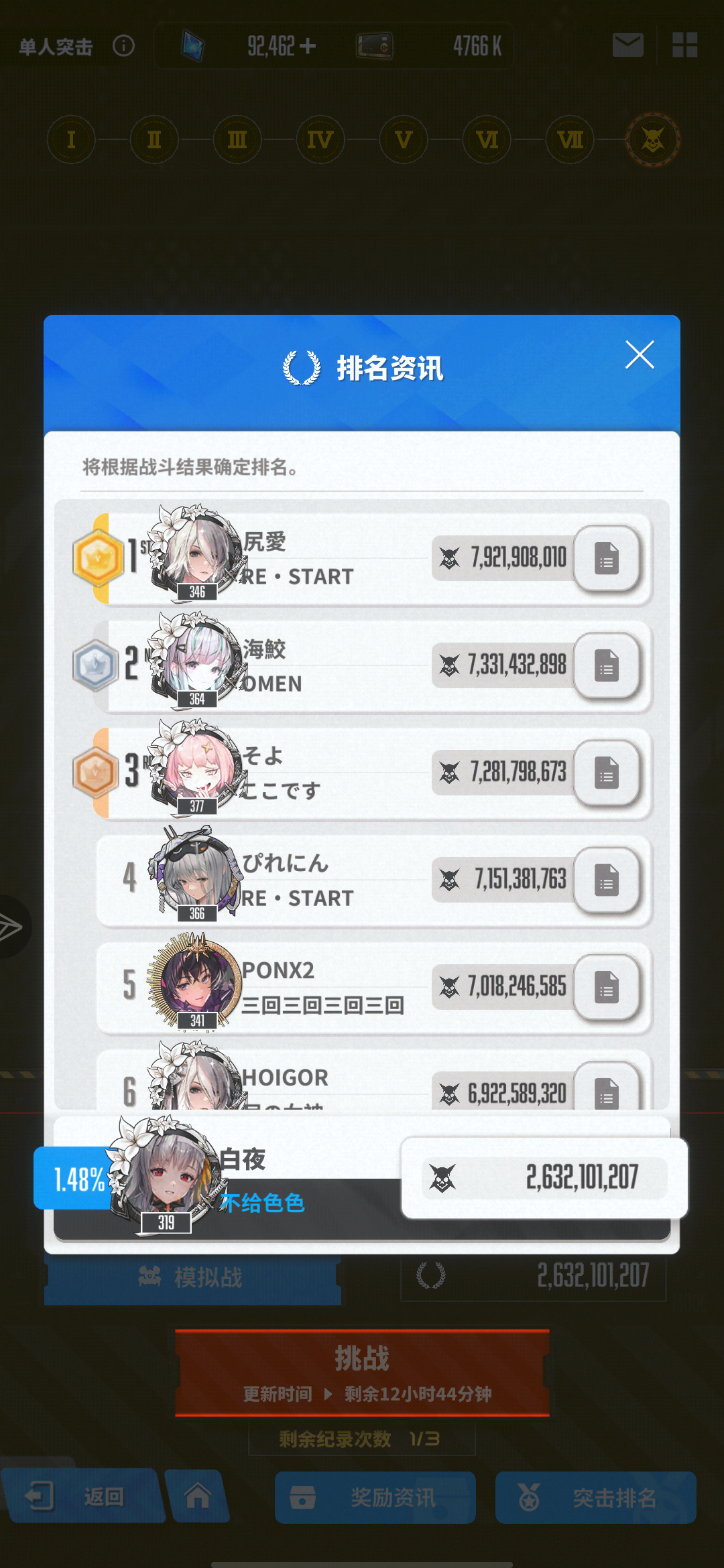Open battle record for HOIGOR
The image size is (724, 1568).
coord(607,1087)
